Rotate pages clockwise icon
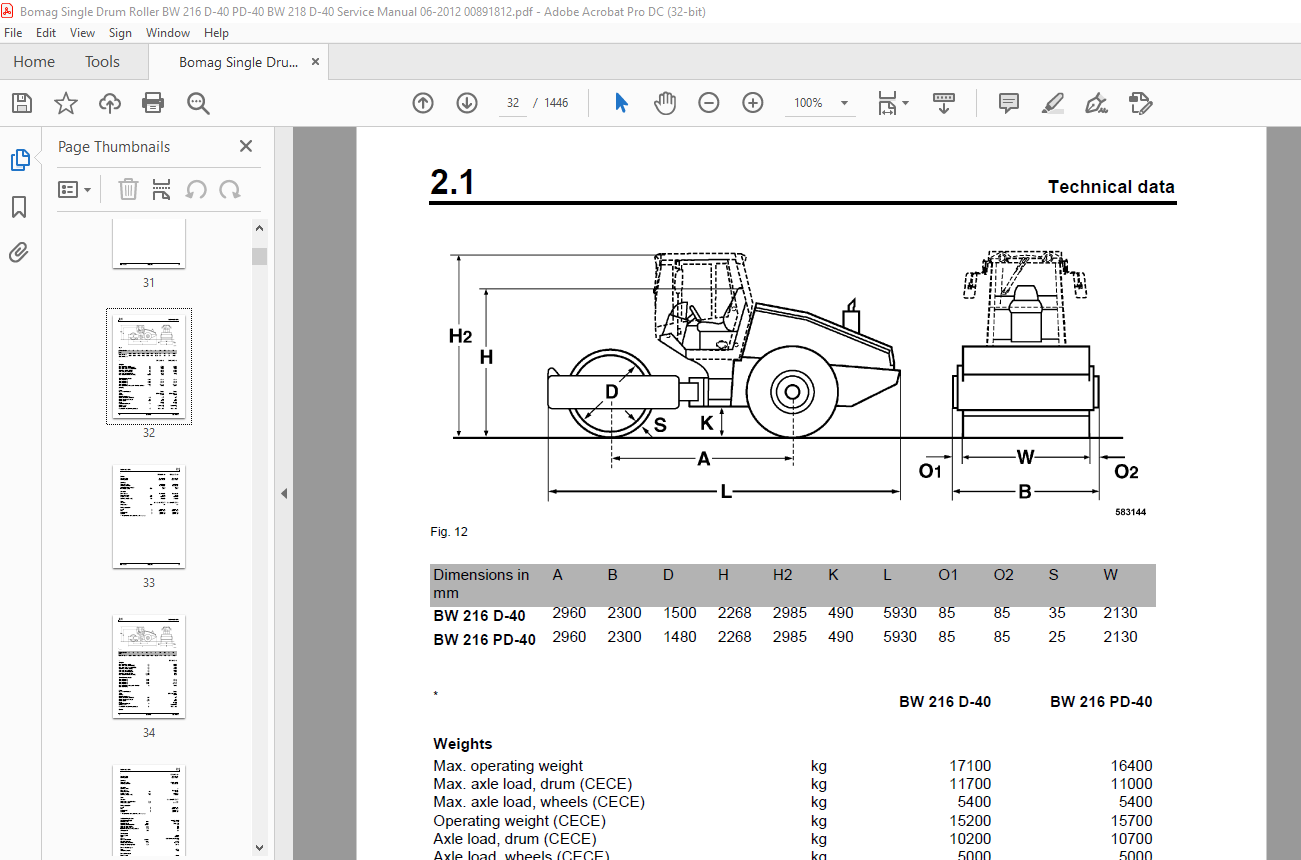1301x860 pixels. click(x=230, y=189)
